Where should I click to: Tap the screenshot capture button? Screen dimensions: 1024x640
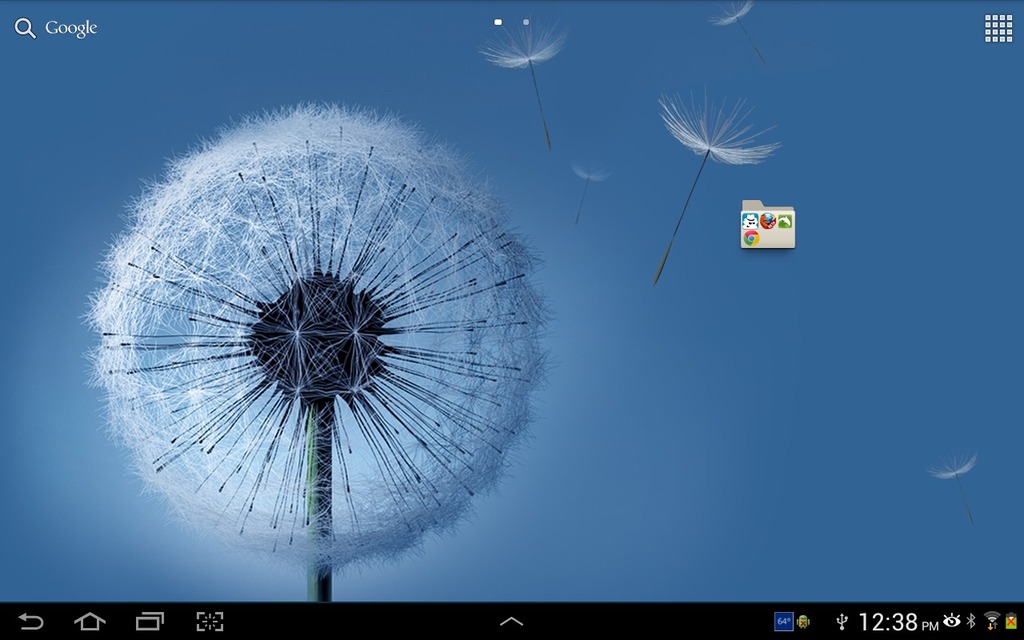click(210, 622)
